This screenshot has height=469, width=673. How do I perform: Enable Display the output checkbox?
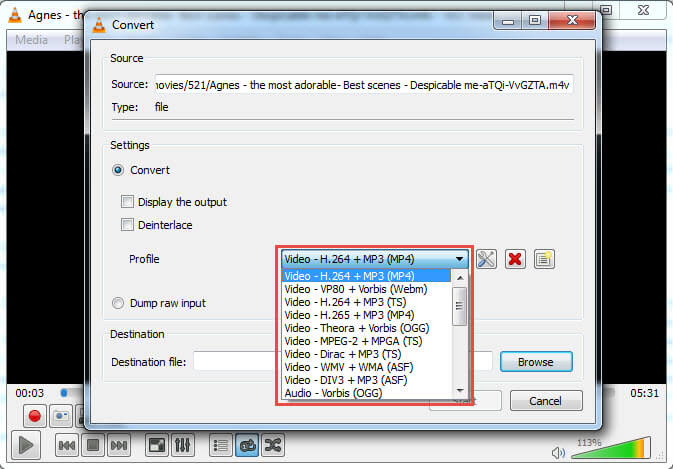(x=127, y=202)
